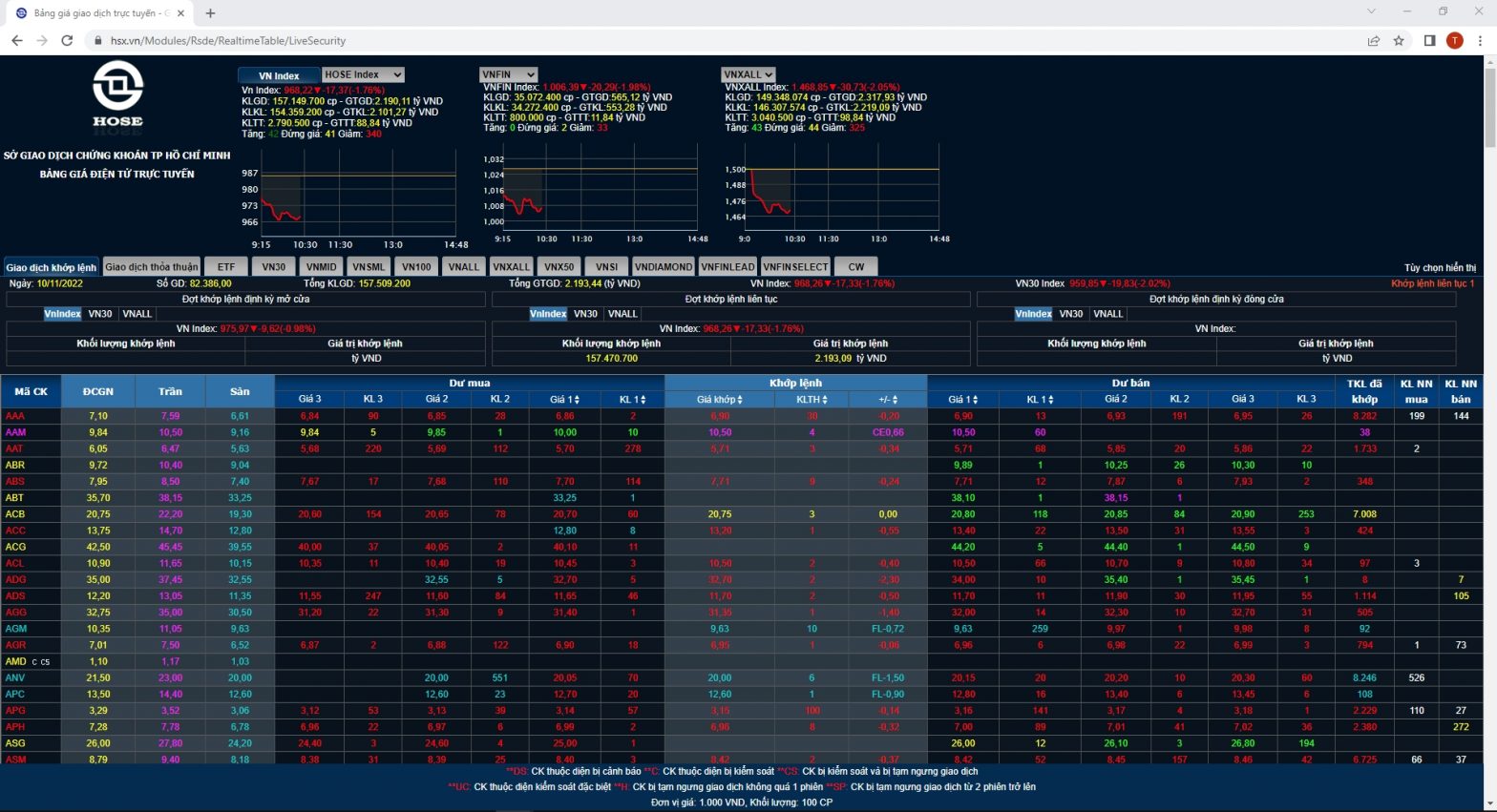Select stock code AGM

coord(15,629)
